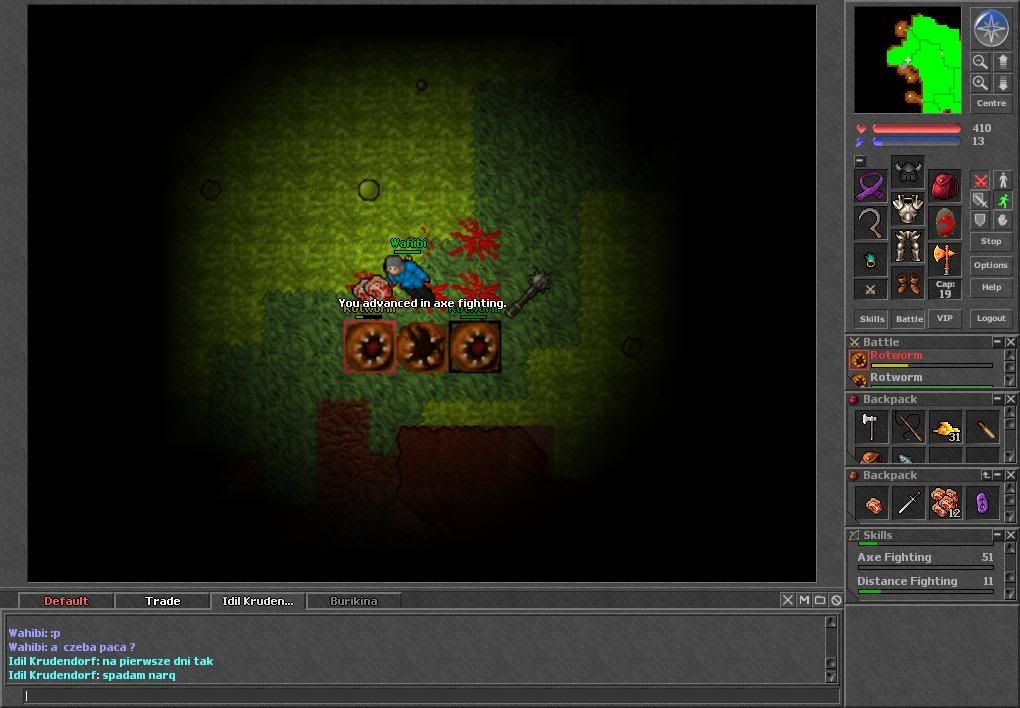Image resolution: width=1020 pixels, height=708 pixels.
Task: Click the Skills panel scroll down arrow
Action: click(x=1010, y=593)
